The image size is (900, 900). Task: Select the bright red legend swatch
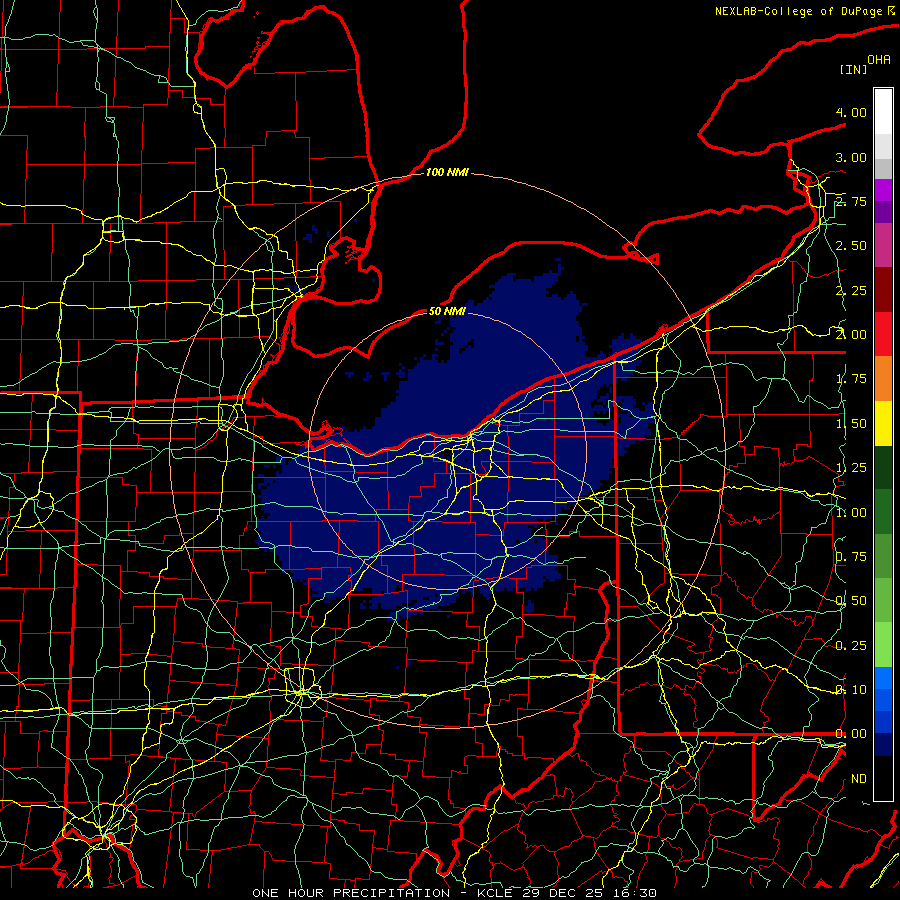[x=883, y=334]
